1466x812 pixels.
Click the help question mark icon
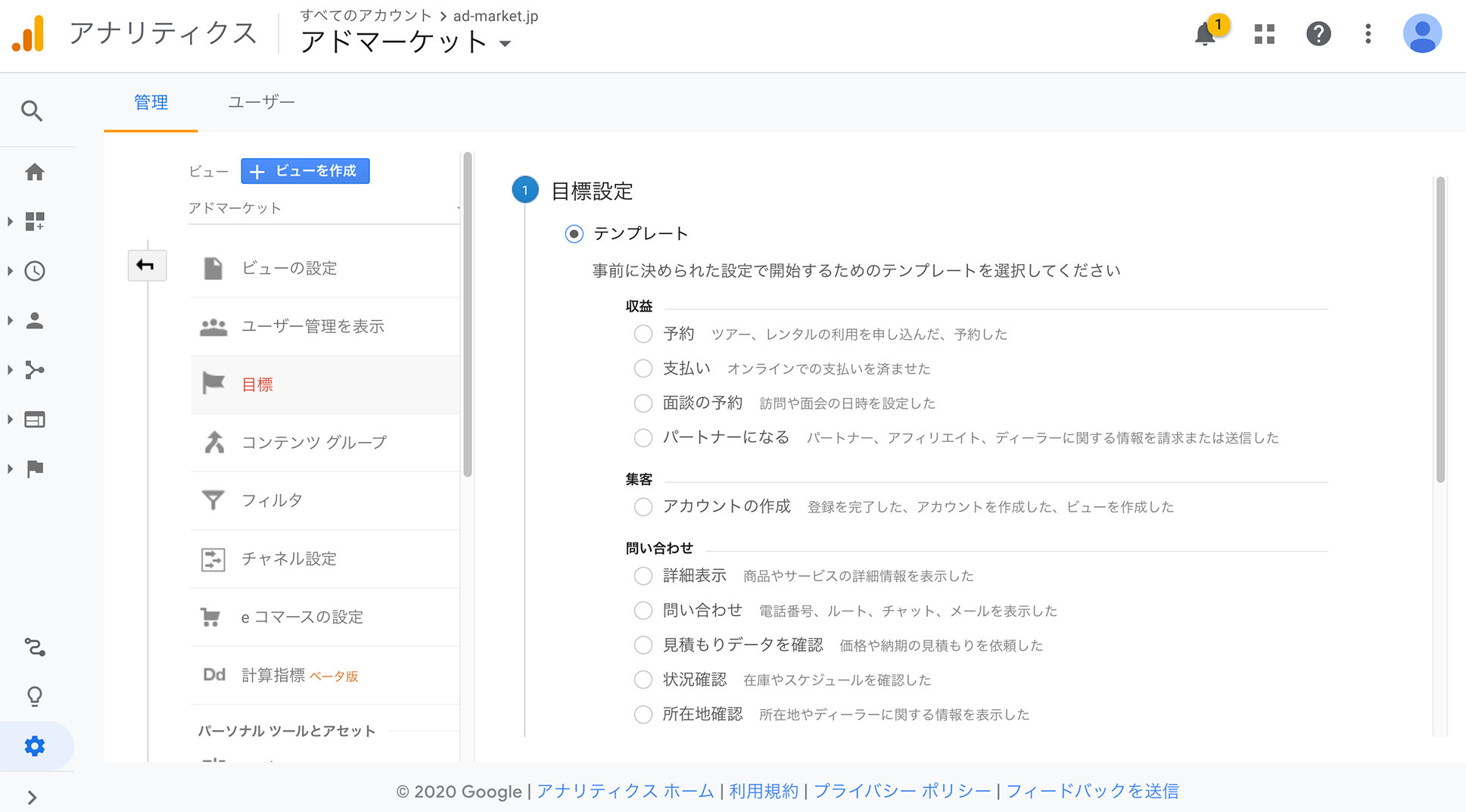[1318, 34]
